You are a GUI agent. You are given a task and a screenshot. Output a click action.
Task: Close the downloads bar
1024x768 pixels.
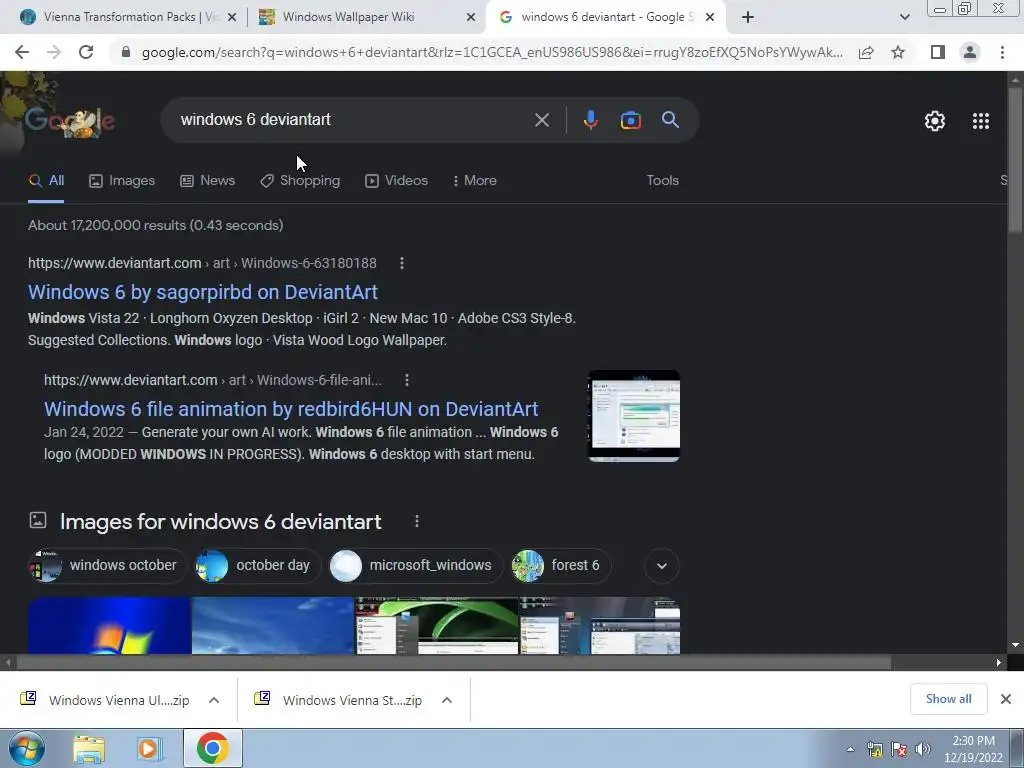pyautogui.click(x=1006, y=699)
